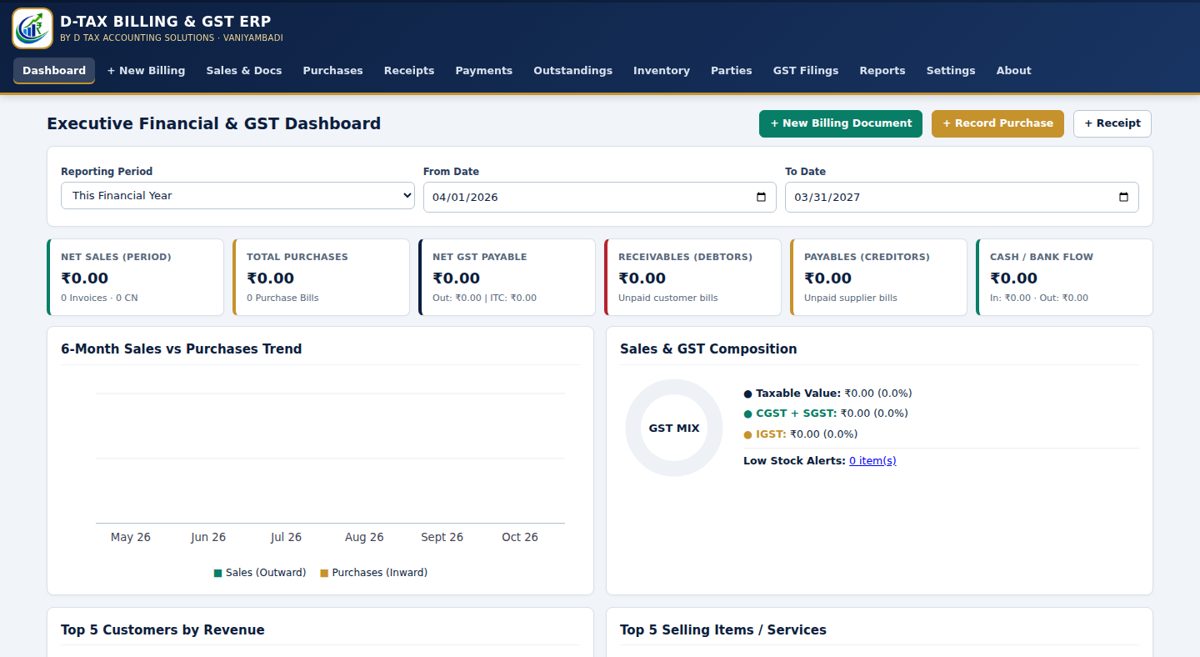Click the '6-Month Sales vs Purchases Trend' heading
Screen dimensions: 1200x657
tap(181, 349)
